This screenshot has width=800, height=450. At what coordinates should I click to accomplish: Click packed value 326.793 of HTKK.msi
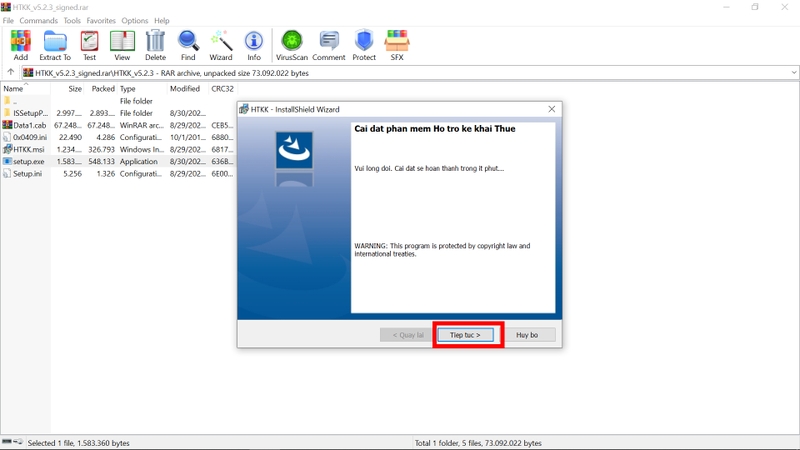(x=101, y=149)
